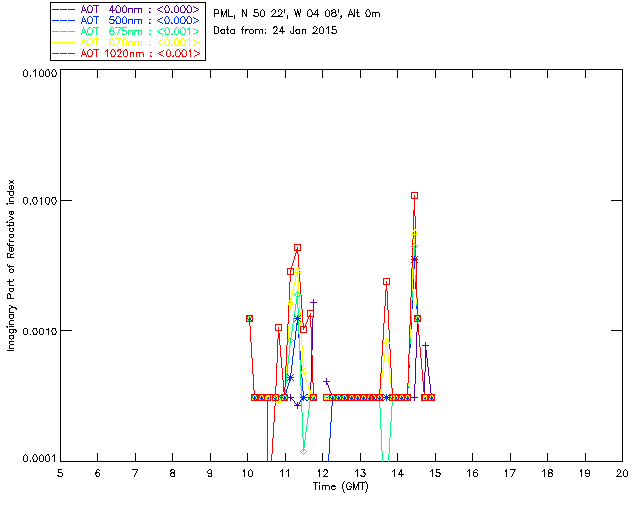Click the PML station location text
Image resolution: width=640 pixels, height=512 pixels.
pyautogui.click(x=297, y=14)
